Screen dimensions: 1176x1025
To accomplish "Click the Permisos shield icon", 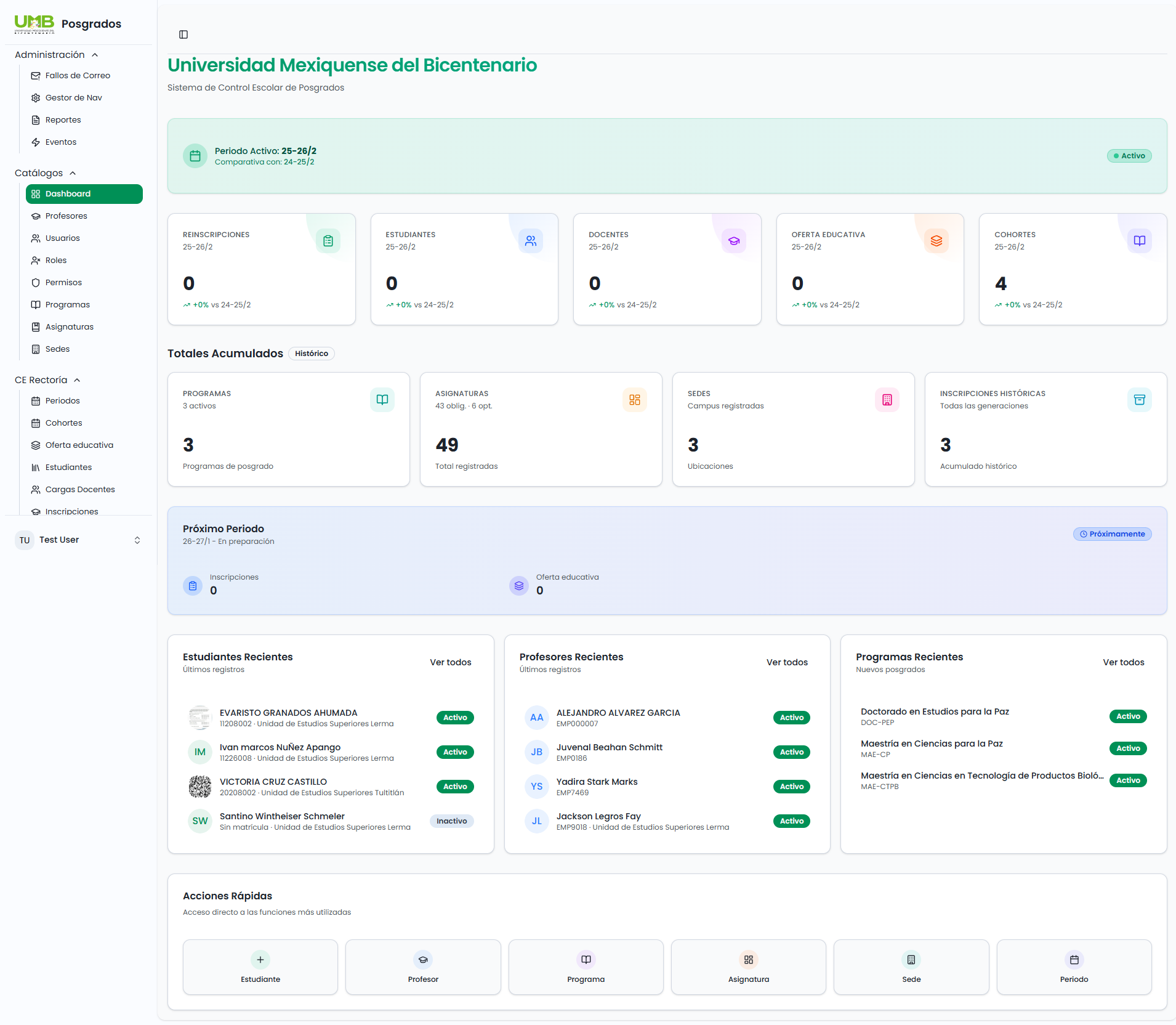I will click(x=36, y=283).
